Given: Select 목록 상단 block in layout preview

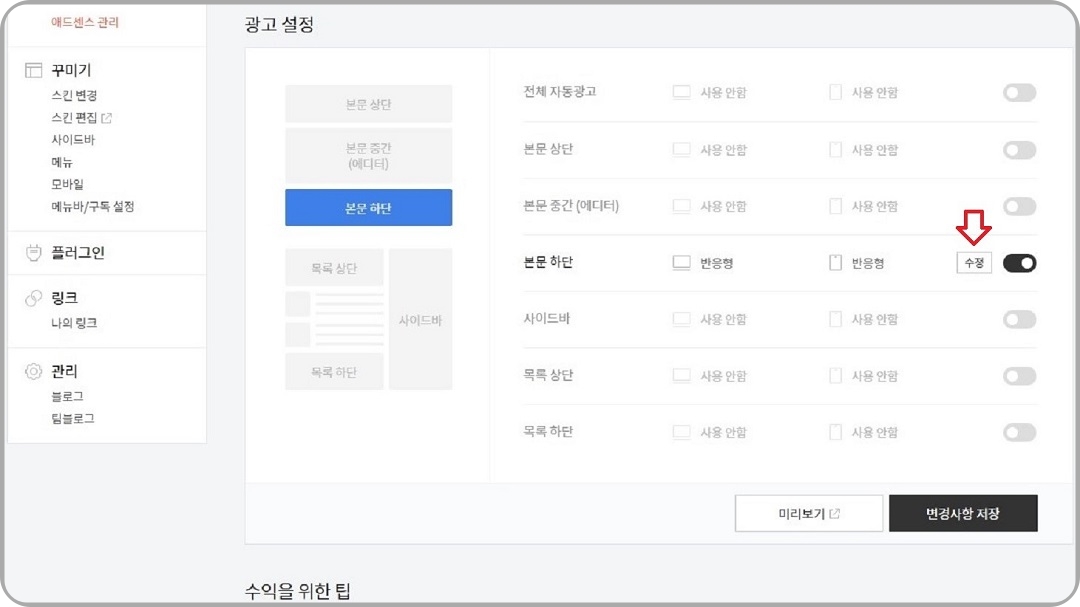Looking at the screenshot, I should click(x=334, y=268).
